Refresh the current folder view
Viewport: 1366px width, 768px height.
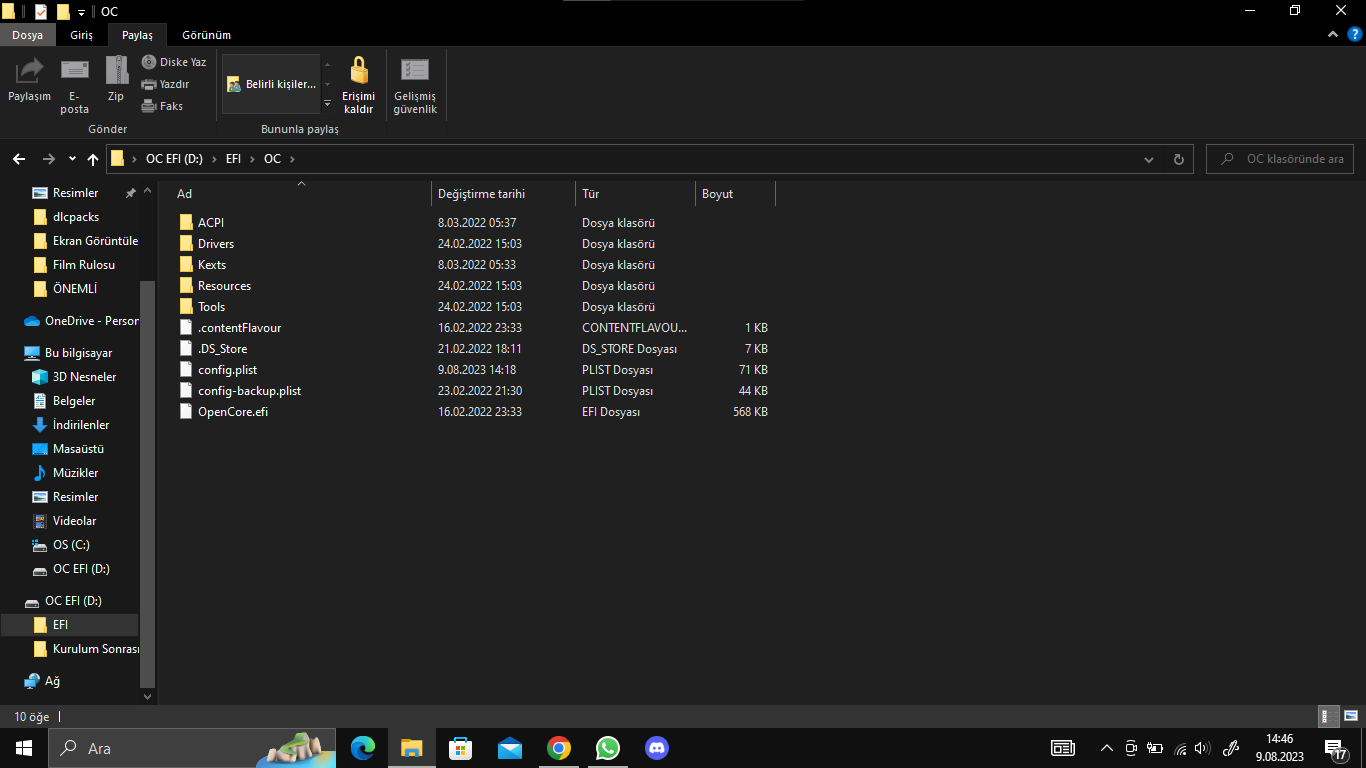[x=1178, y=159]
